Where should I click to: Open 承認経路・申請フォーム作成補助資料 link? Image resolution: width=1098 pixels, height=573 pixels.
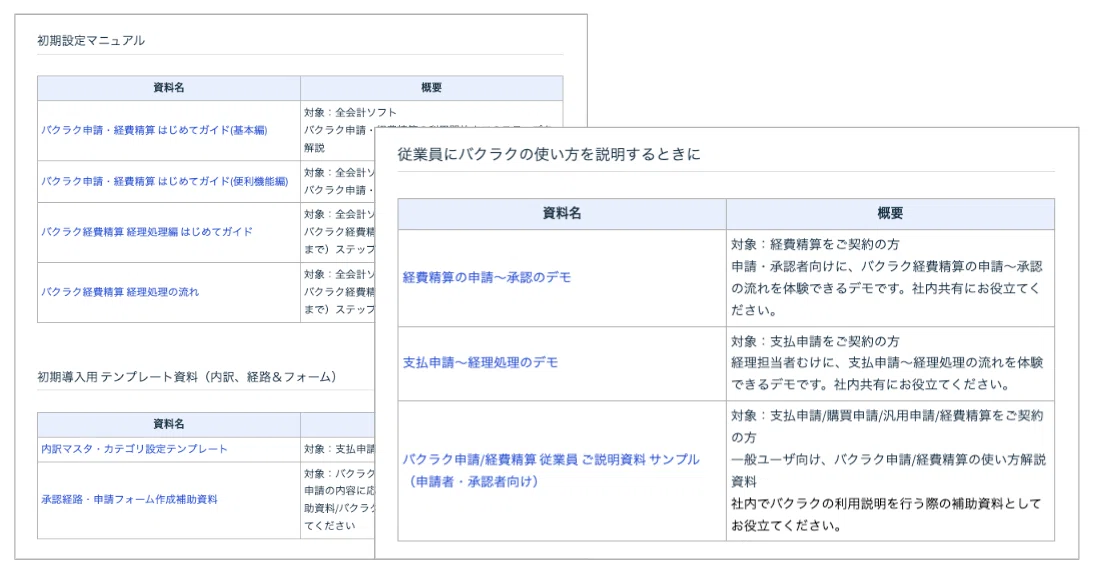[129, 499]
